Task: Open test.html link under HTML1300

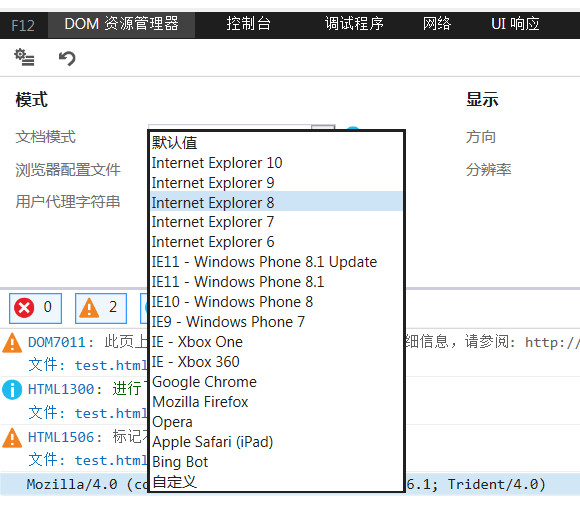Action: 111,413
